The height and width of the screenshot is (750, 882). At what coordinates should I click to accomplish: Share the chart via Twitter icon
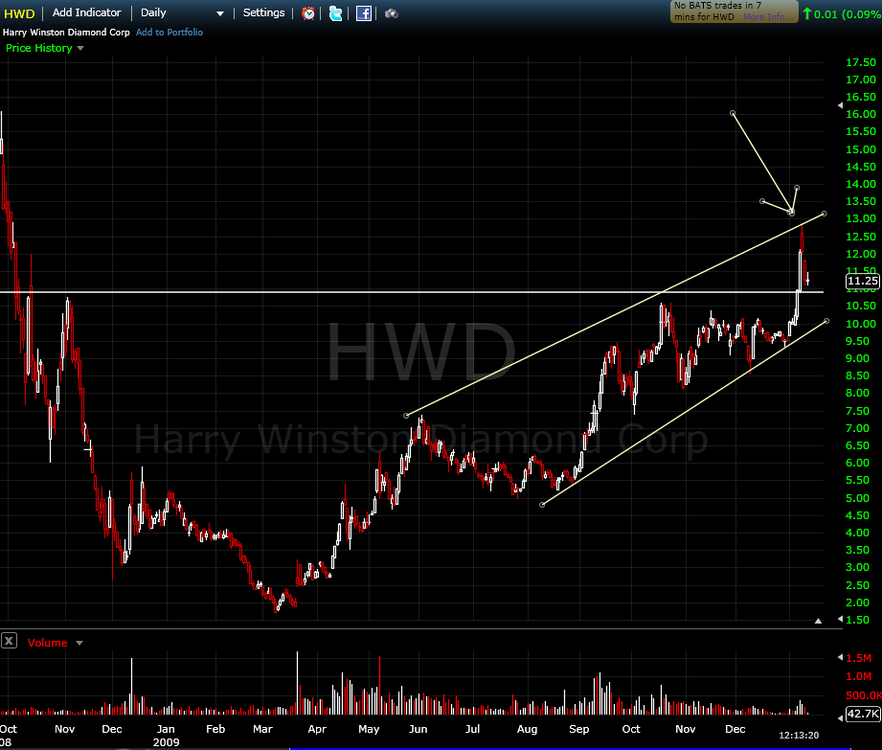click(x=335, y=13)
